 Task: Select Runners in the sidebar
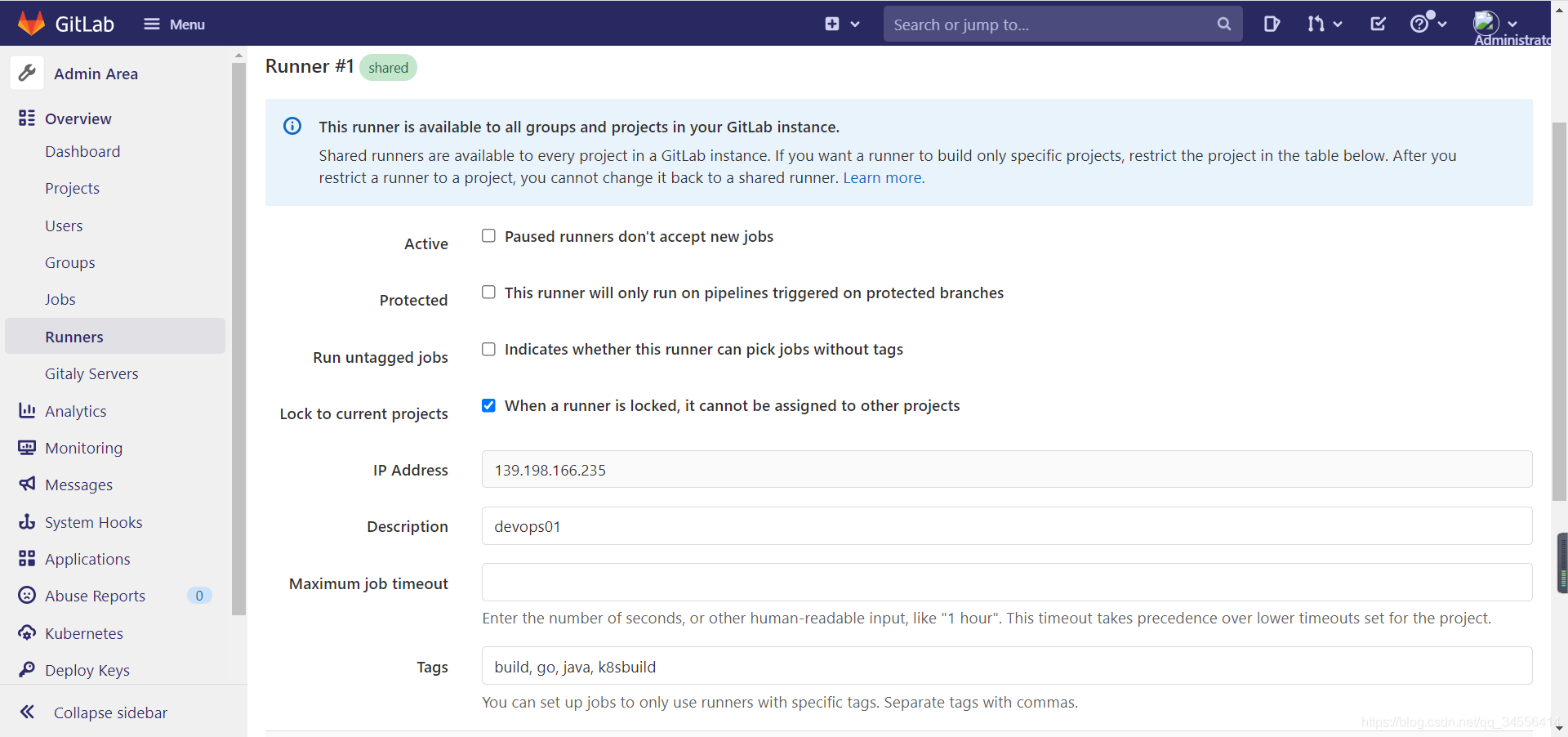[73, 336]
